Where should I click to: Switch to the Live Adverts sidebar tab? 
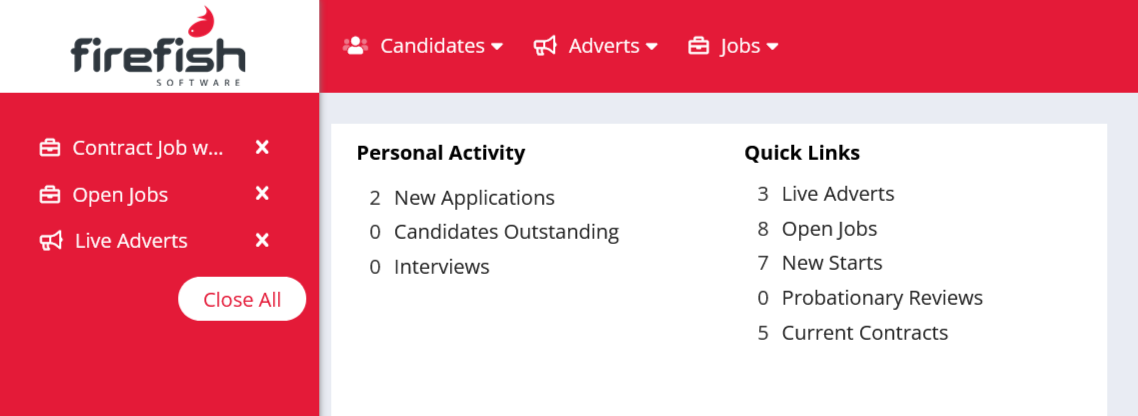[131, 241]
